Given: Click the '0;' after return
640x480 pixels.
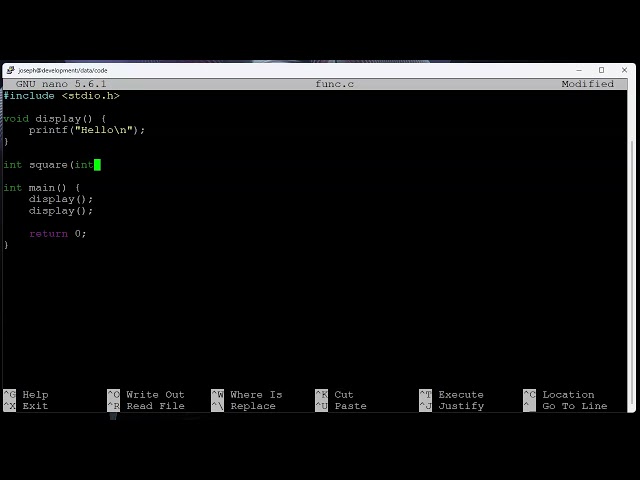Looking at the screenshot, I should 80,234.
